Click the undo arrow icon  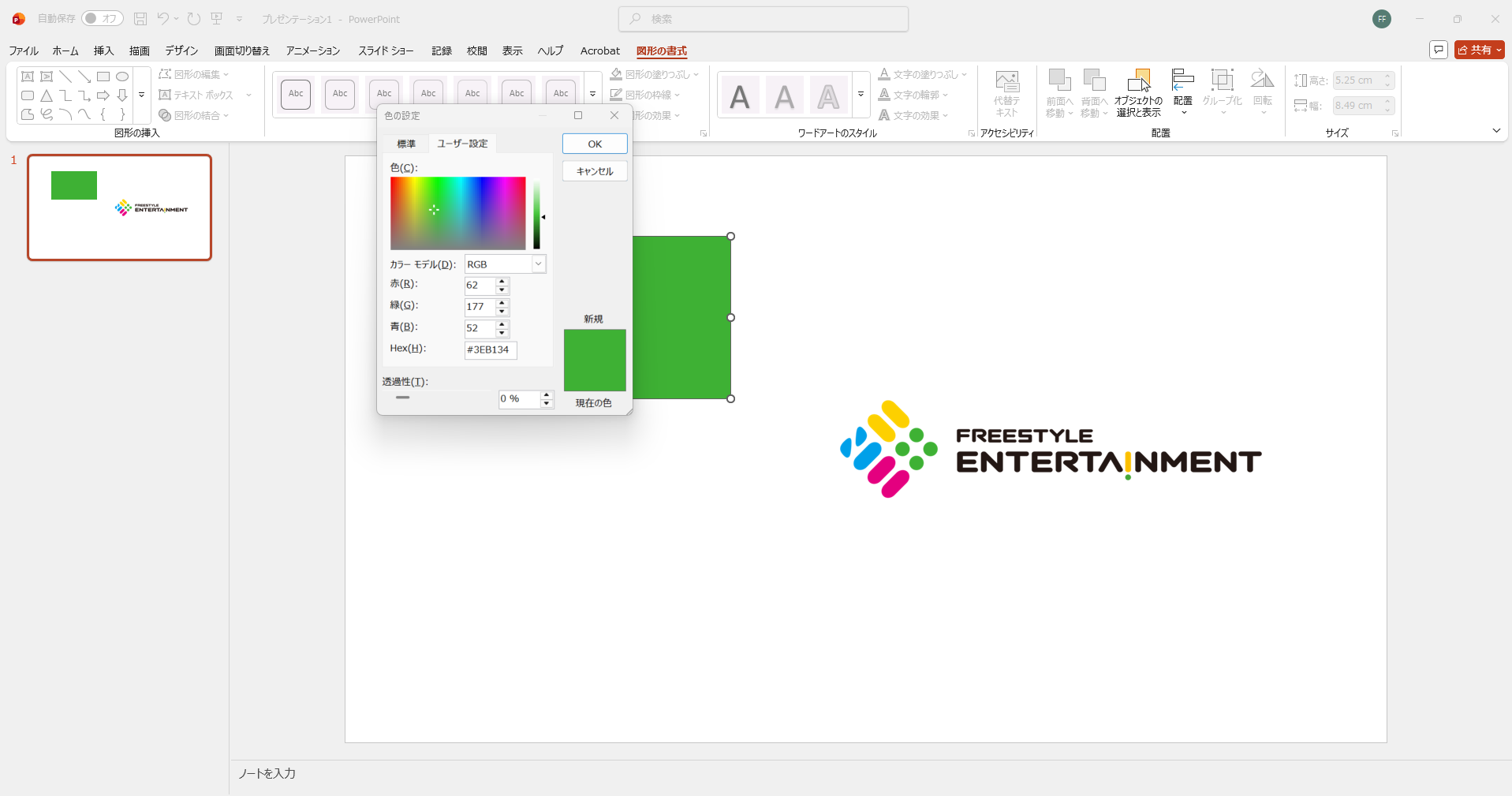(162, 19)
